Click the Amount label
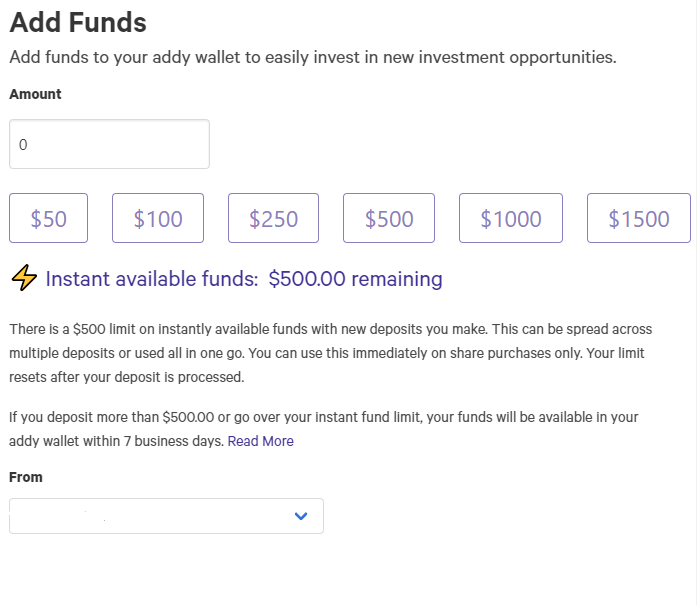The width and height of the screenshot is (697, 605). point(35,94)
